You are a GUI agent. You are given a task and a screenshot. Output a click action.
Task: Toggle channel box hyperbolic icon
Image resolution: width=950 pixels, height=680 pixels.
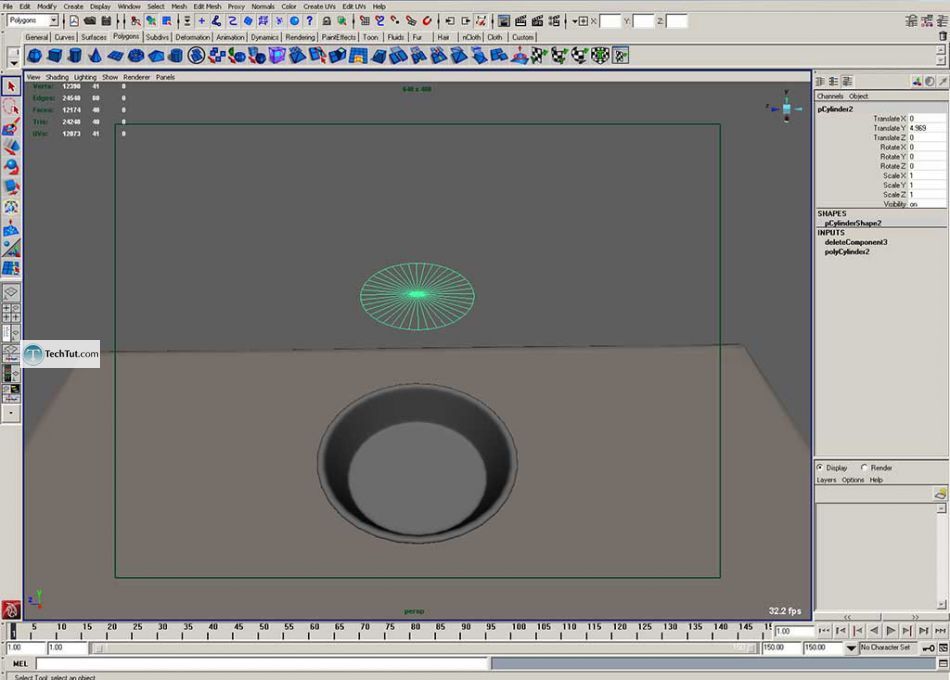click(943, 81)
